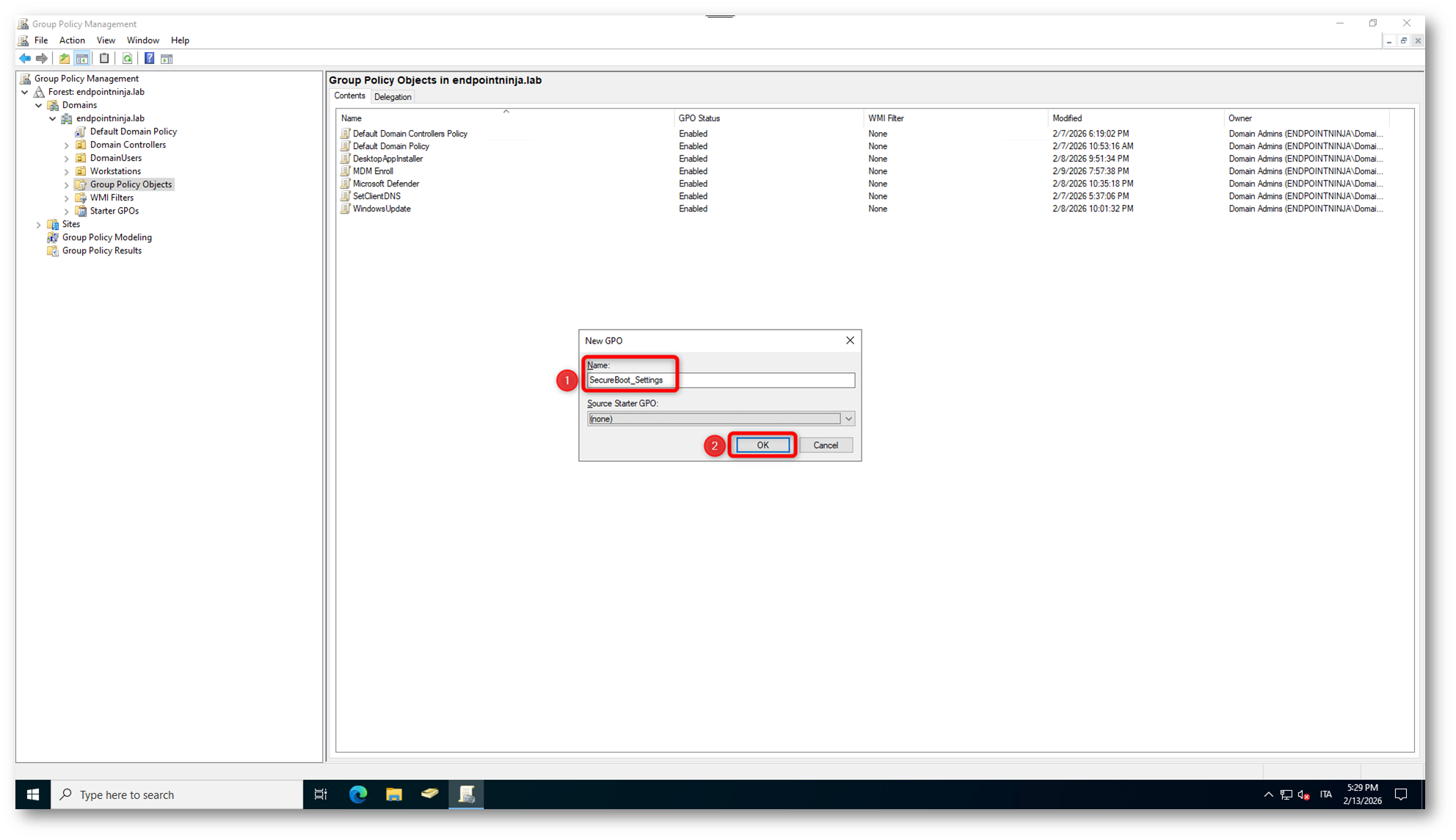
Task: Expand the Sites tree node
Action: (x=39, y=225)
